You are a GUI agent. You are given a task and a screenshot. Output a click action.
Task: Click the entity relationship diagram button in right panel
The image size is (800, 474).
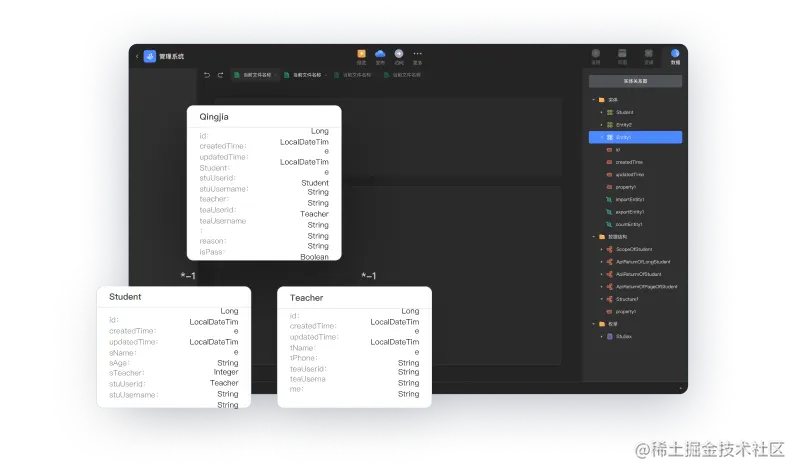[635, 81]
